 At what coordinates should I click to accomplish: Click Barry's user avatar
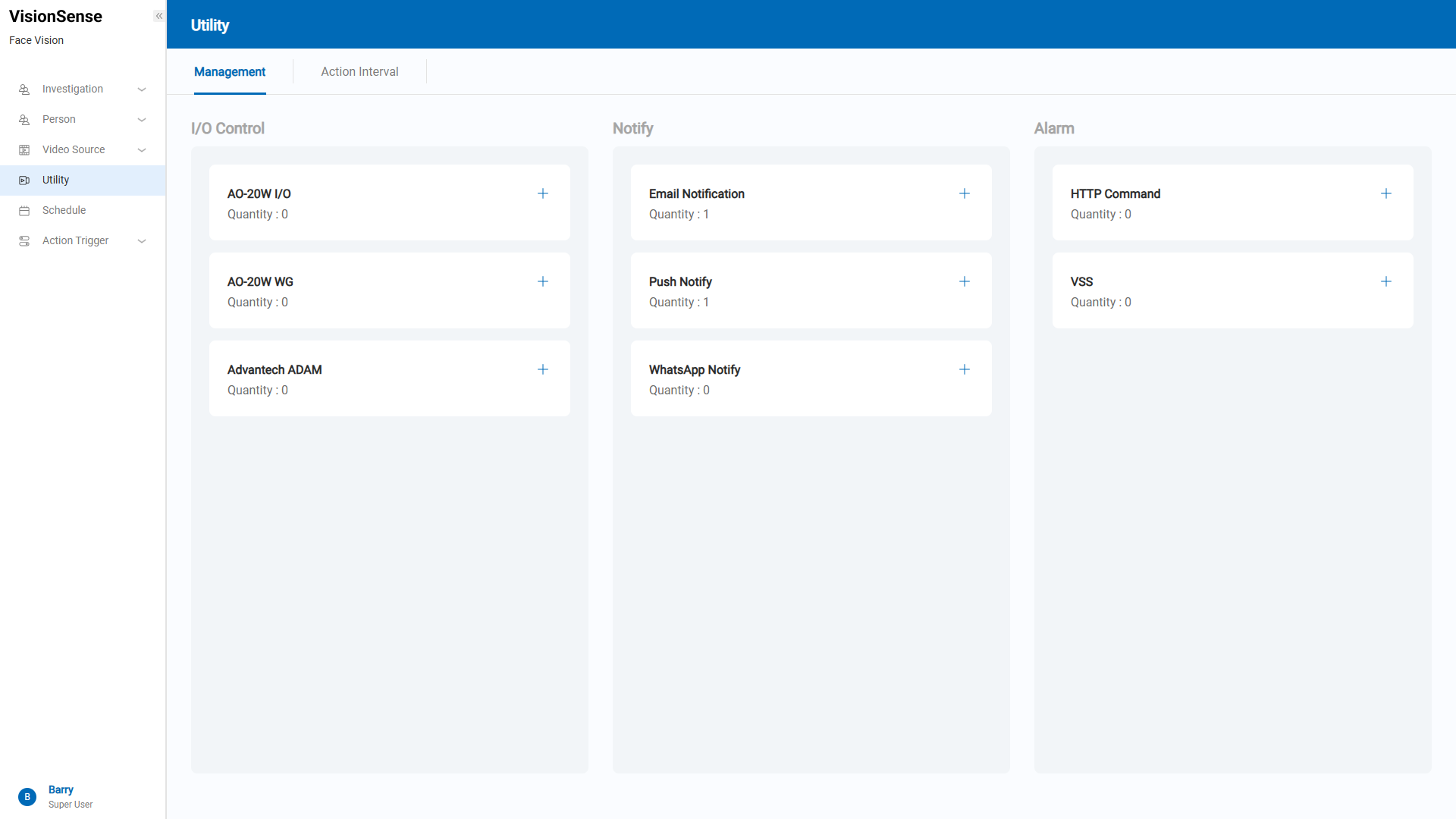coord(27,797)
